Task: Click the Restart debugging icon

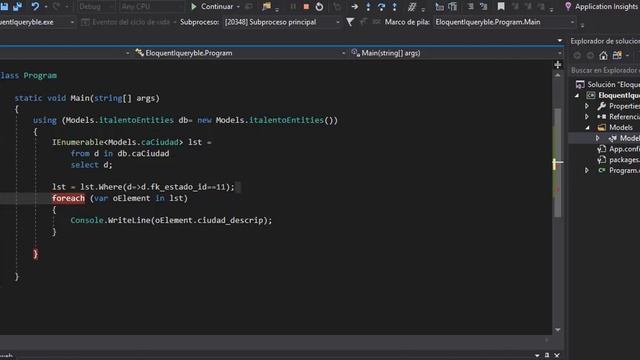Action: [319, 7]
